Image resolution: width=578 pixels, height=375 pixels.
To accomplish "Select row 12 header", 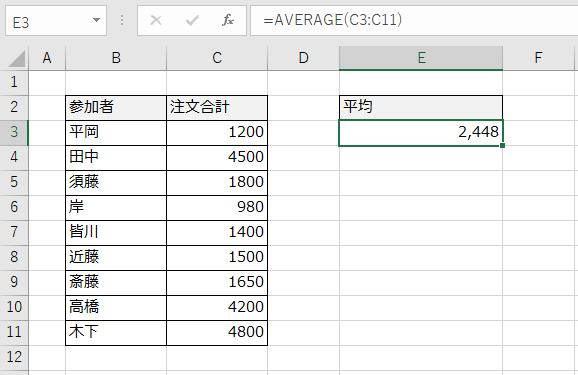I will [14, 357].
